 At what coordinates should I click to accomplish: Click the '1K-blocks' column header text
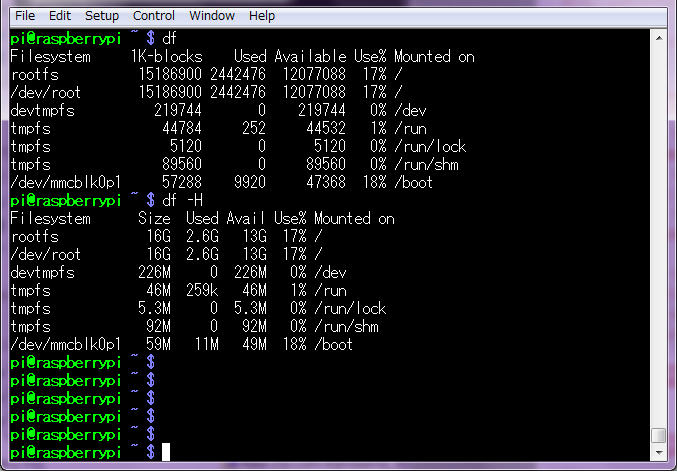click(167, 57)
